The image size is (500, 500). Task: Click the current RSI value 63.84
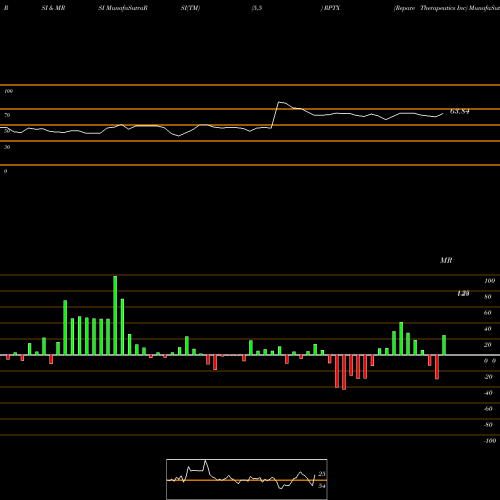[x=459, y=111]
